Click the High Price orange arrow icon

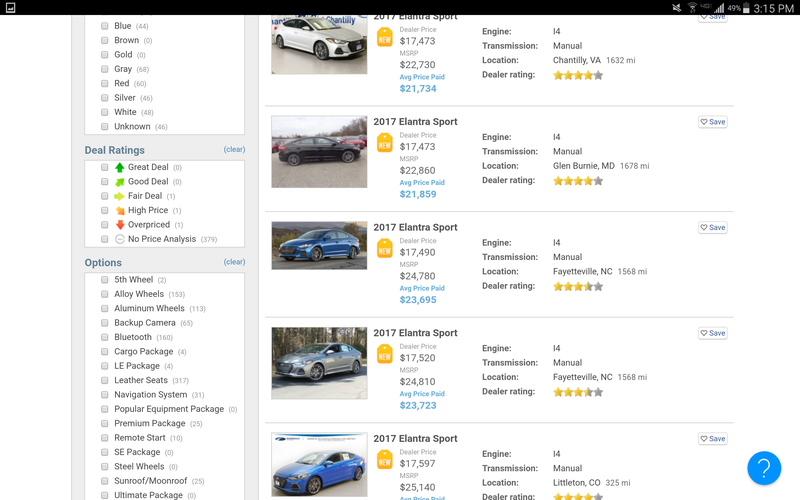(119, 210)
